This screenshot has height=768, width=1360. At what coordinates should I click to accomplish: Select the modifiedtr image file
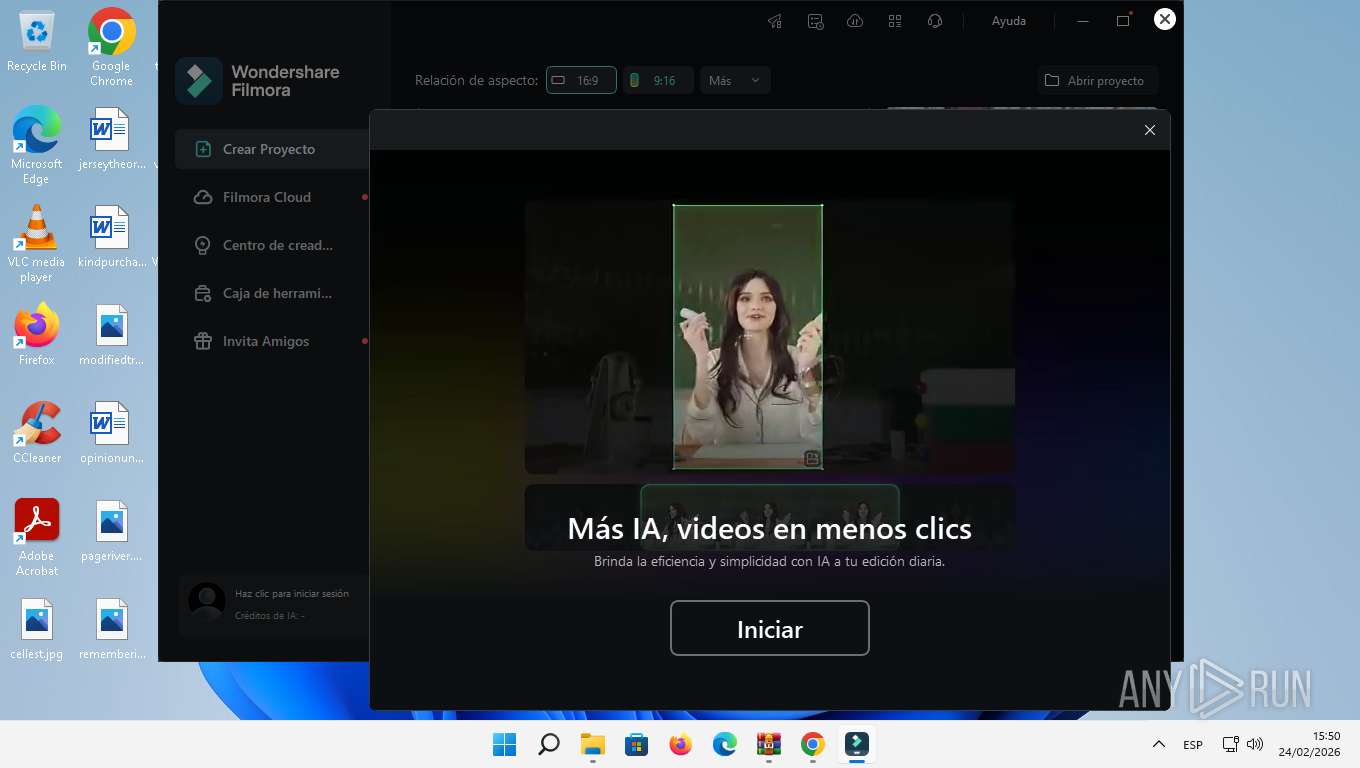(111, 335)
